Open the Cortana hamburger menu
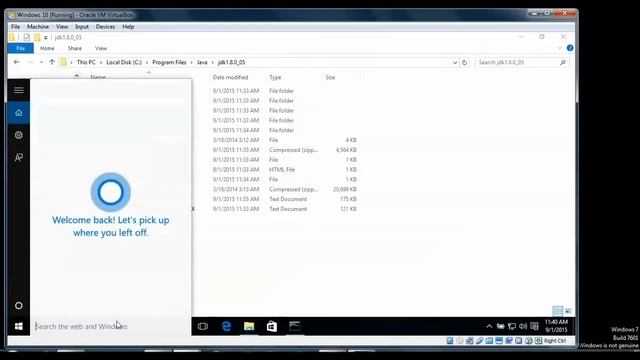Screen dimensions: 640x360 pyautogui.click(x=19, y=90)
